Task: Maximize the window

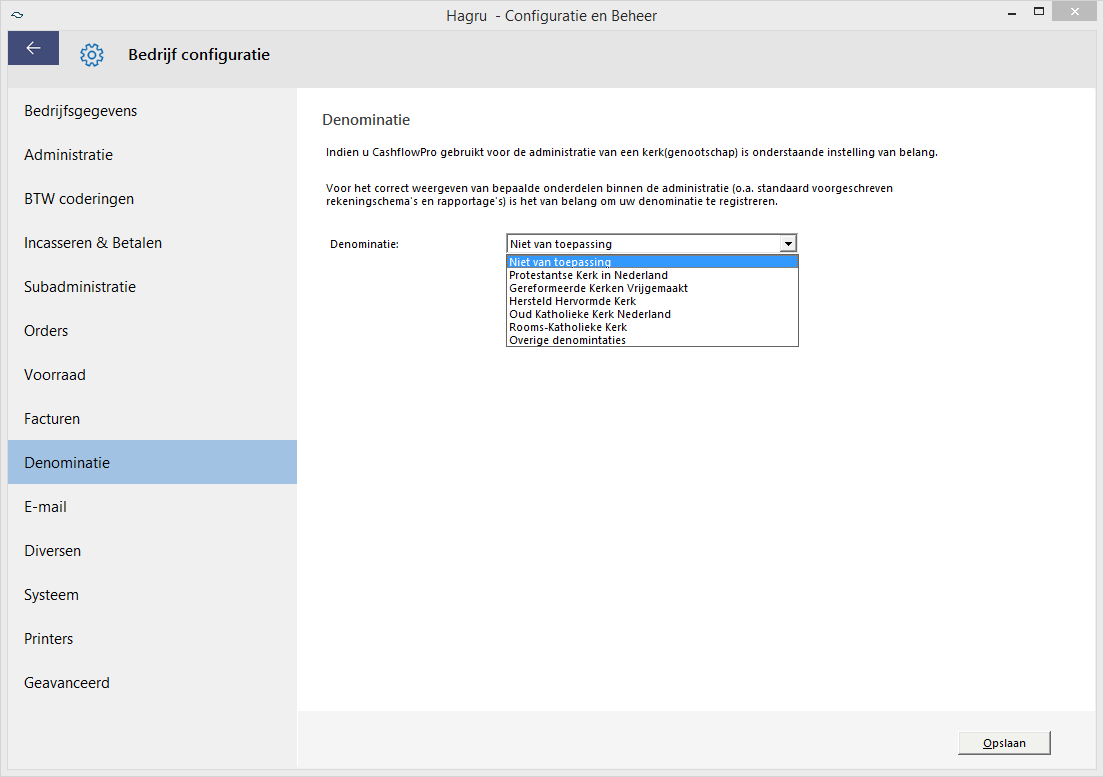Action: click(1039, 12)
